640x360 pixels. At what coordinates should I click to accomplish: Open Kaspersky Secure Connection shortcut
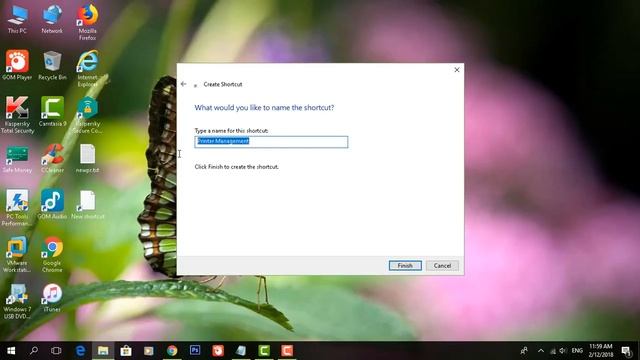(x=87, y=115)
